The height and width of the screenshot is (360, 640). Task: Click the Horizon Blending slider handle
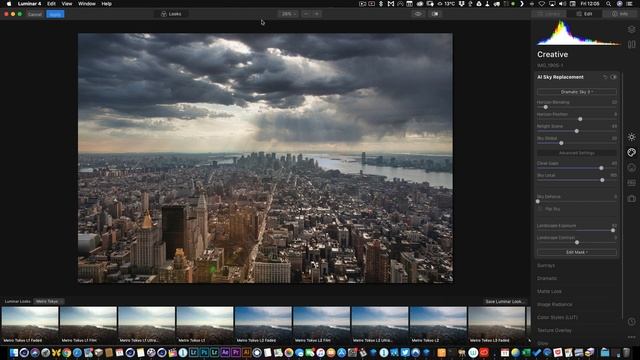click(546, 107)
